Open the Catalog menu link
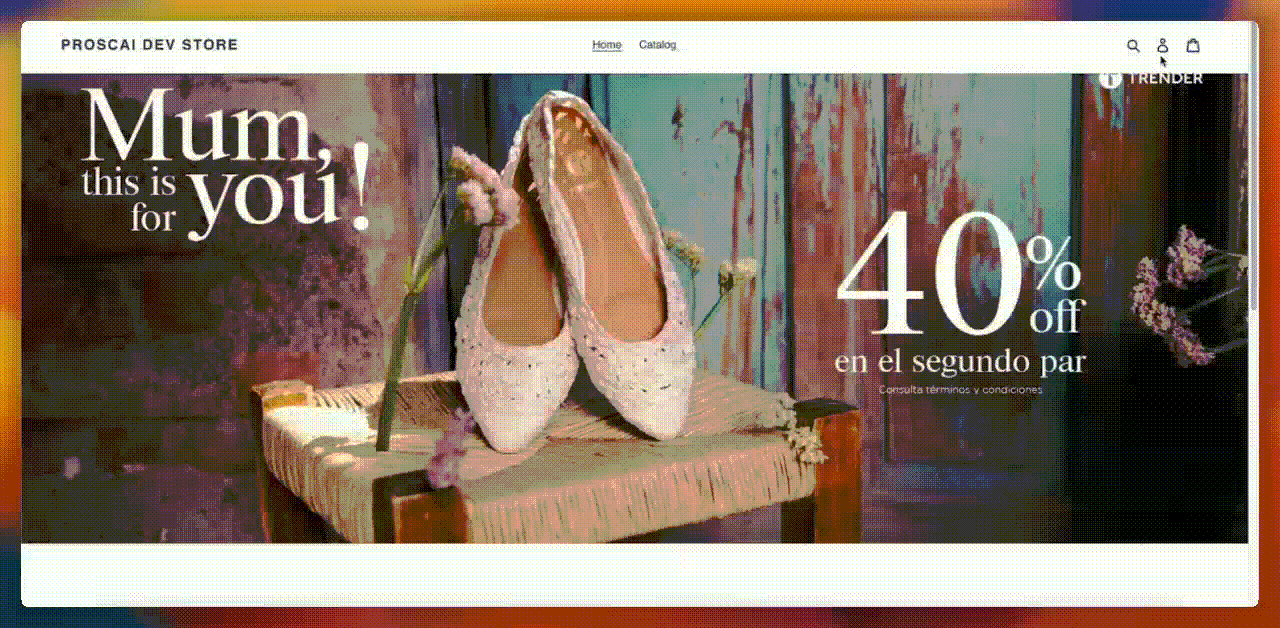The width and height of the screenshot is (1280, 628). pos(658,45)
